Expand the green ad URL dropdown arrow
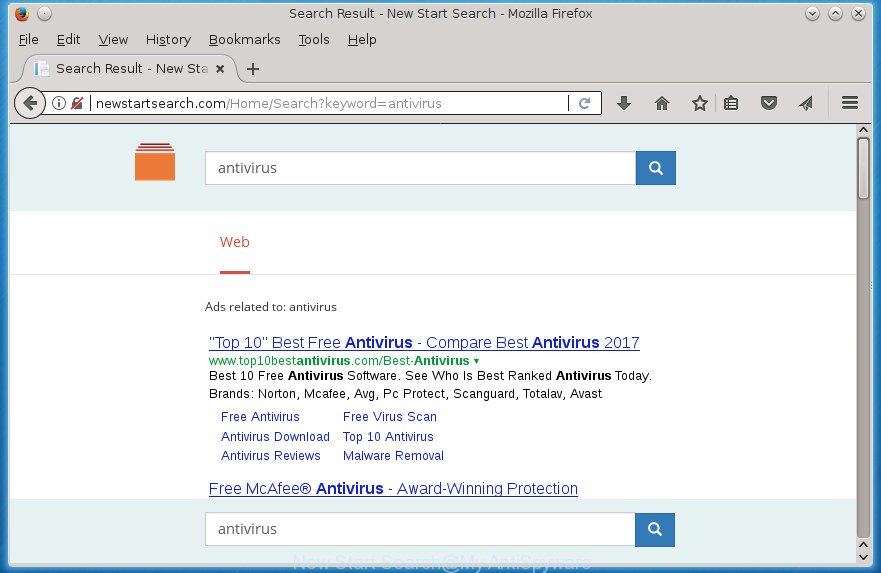This screenshot has width=881, height=573. pos(476,361)
